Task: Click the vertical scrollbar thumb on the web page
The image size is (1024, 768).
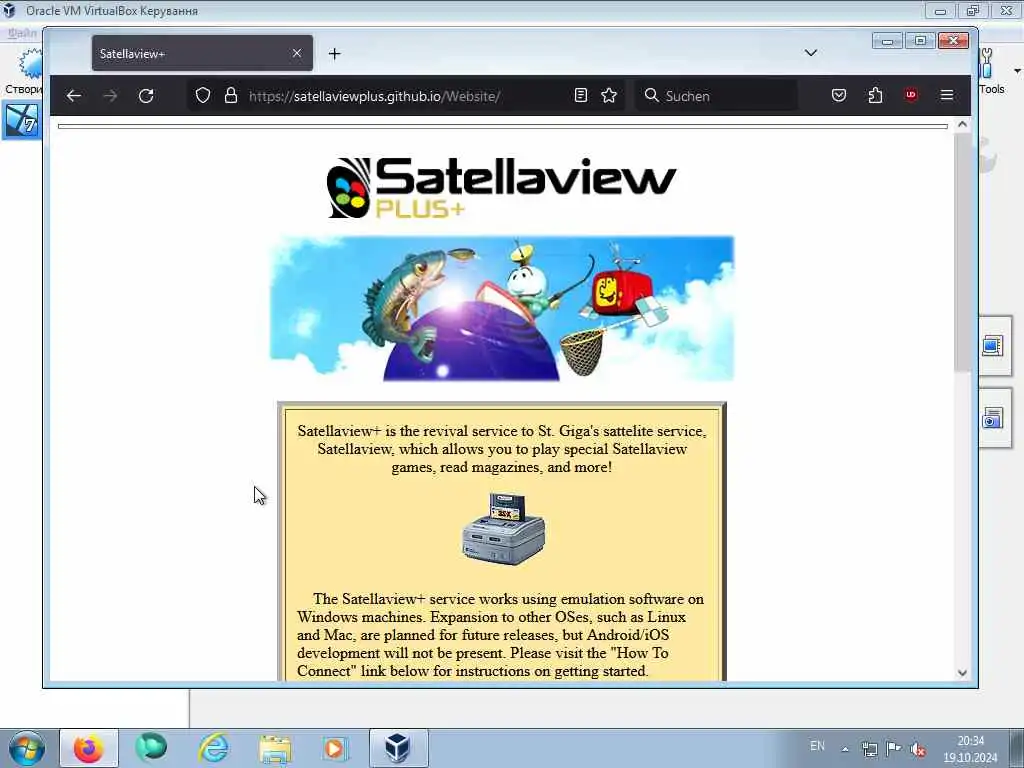Action: click(962, 252)
